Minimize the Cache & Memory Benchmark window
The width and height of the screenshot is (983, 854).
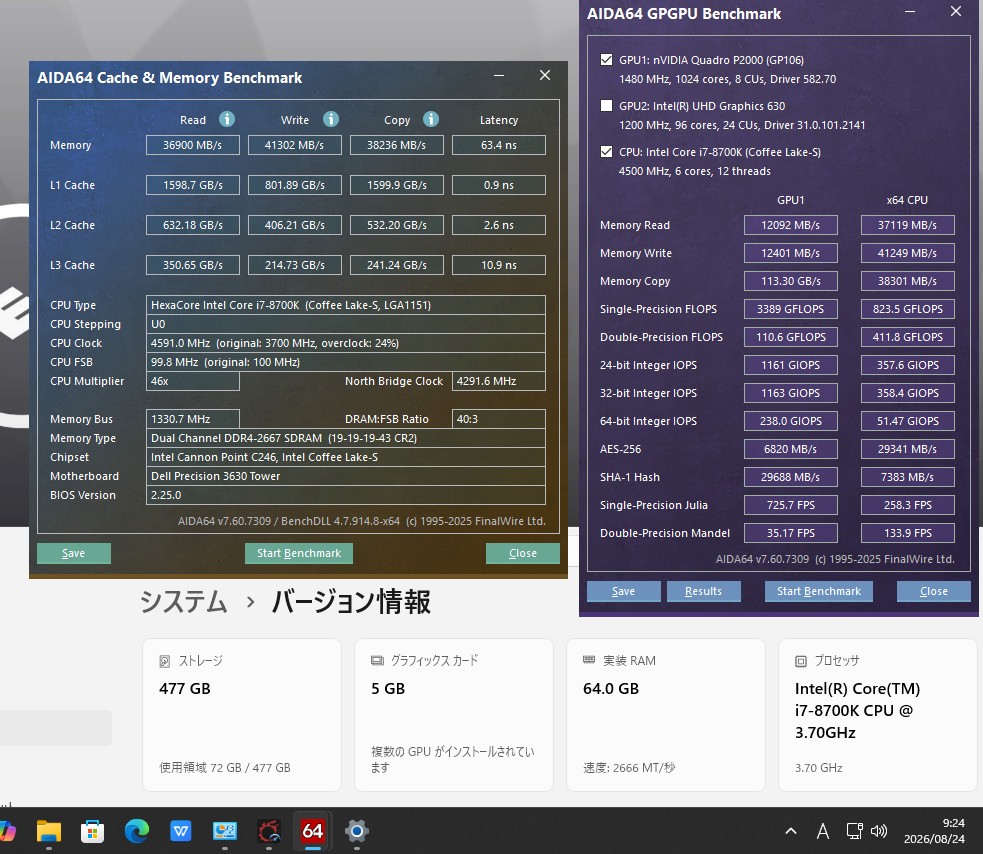pyautogui.click(x=499, y=76)
